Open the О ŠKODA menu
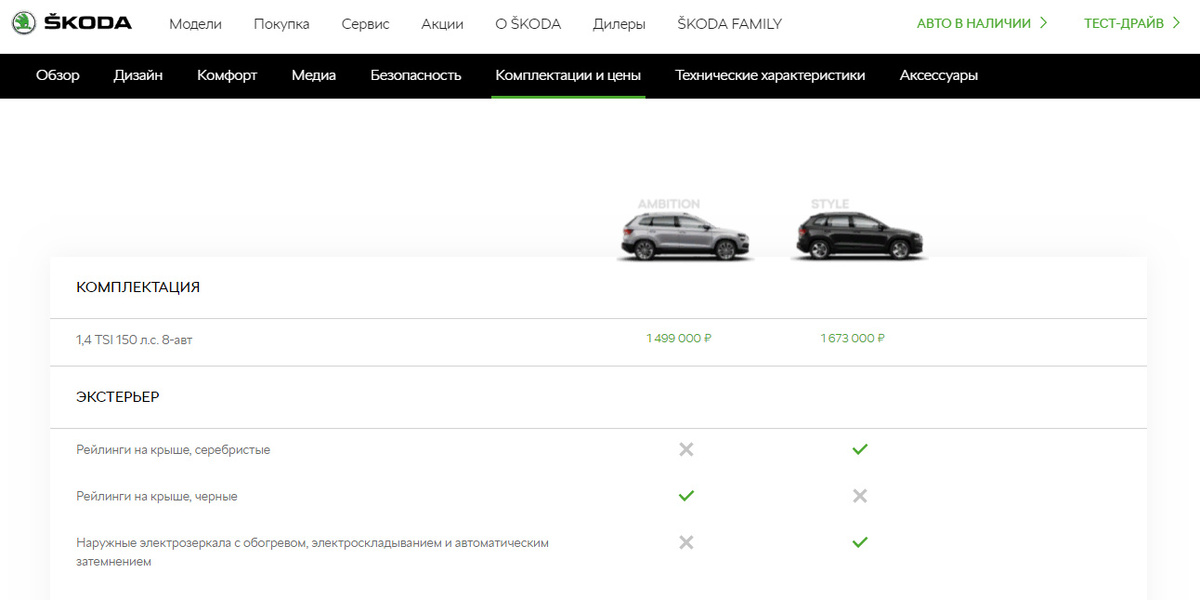Screen dimensions: 1200x600 coord(528,24)
